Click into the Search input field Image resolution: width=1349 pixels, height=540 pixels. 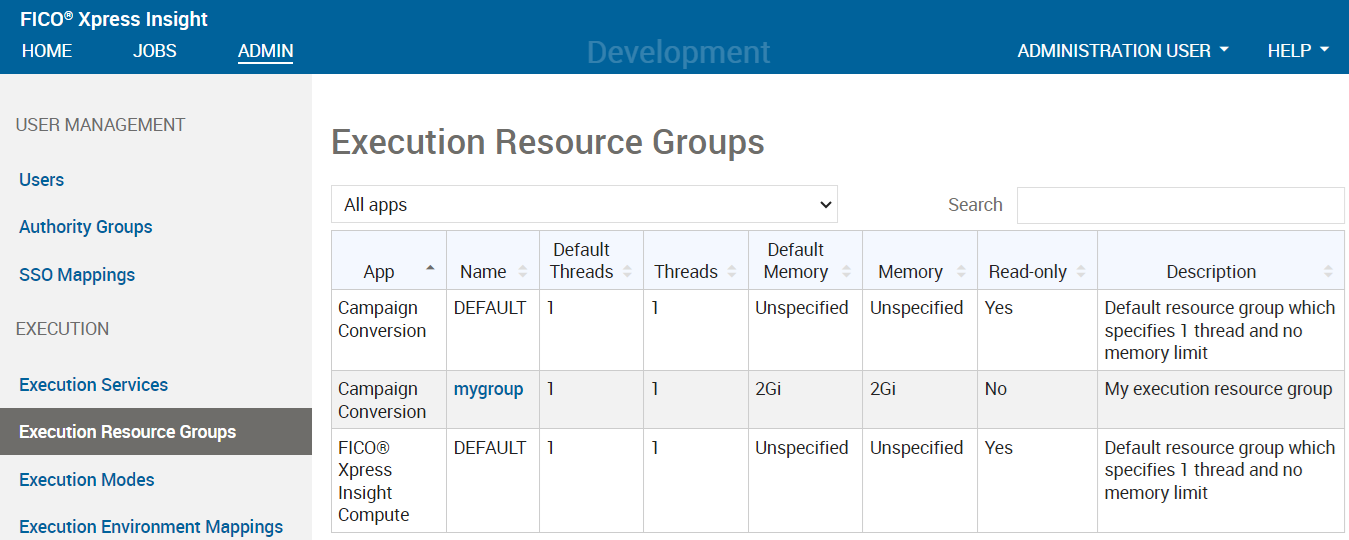1180,205
